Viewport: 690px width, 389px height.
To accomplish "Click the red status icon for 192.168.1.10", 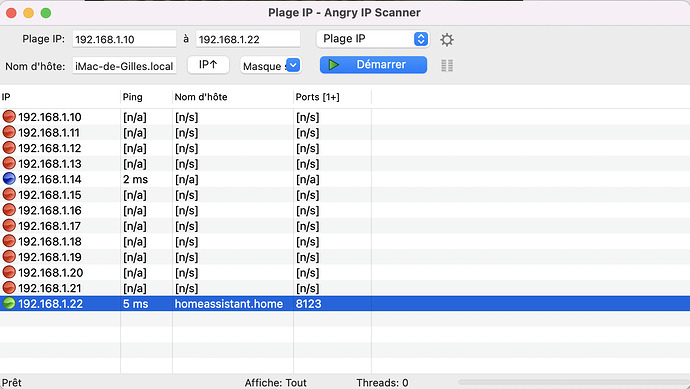I will click(x=9, y=117).
